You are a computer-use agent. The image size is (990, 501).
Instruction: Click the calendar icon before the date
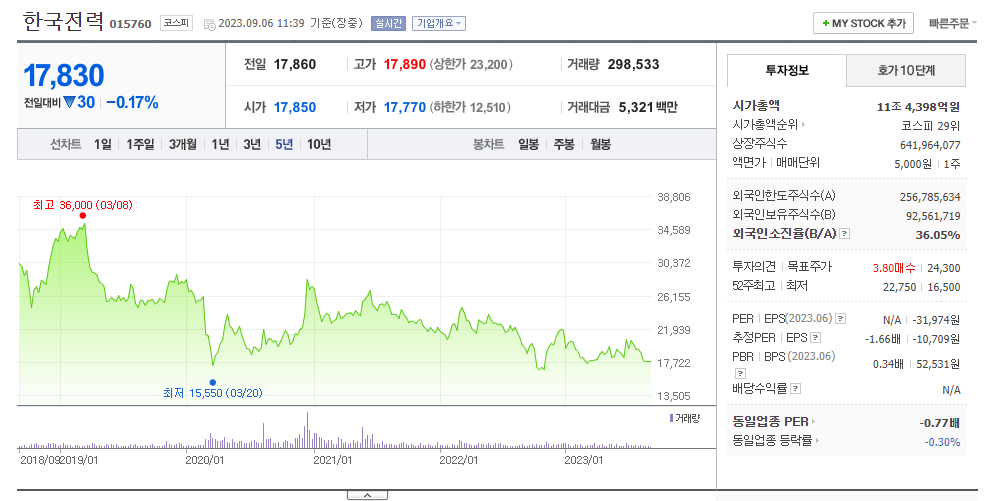click(210, 24)
